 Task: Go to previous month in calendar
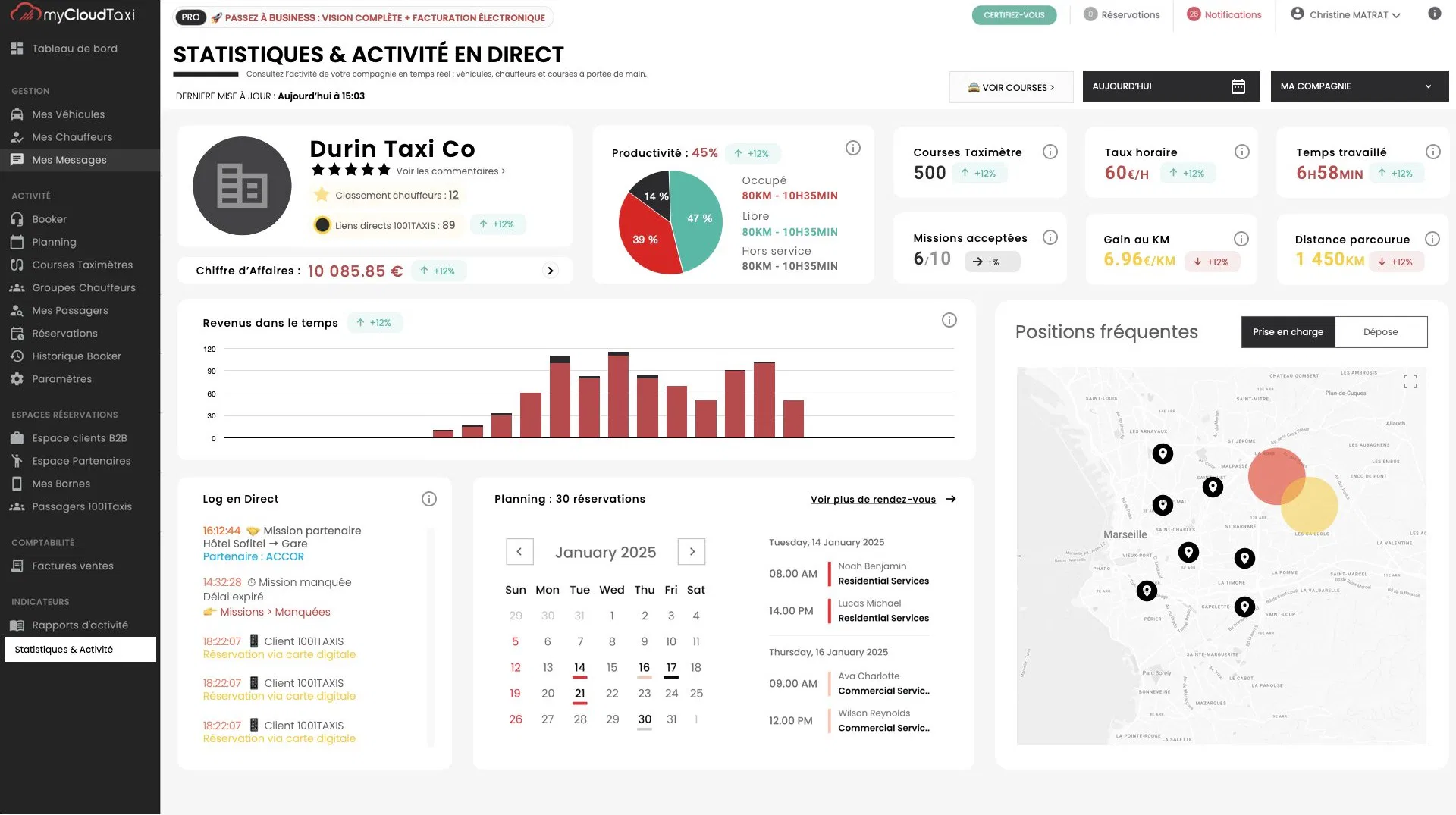pos(519,552)
